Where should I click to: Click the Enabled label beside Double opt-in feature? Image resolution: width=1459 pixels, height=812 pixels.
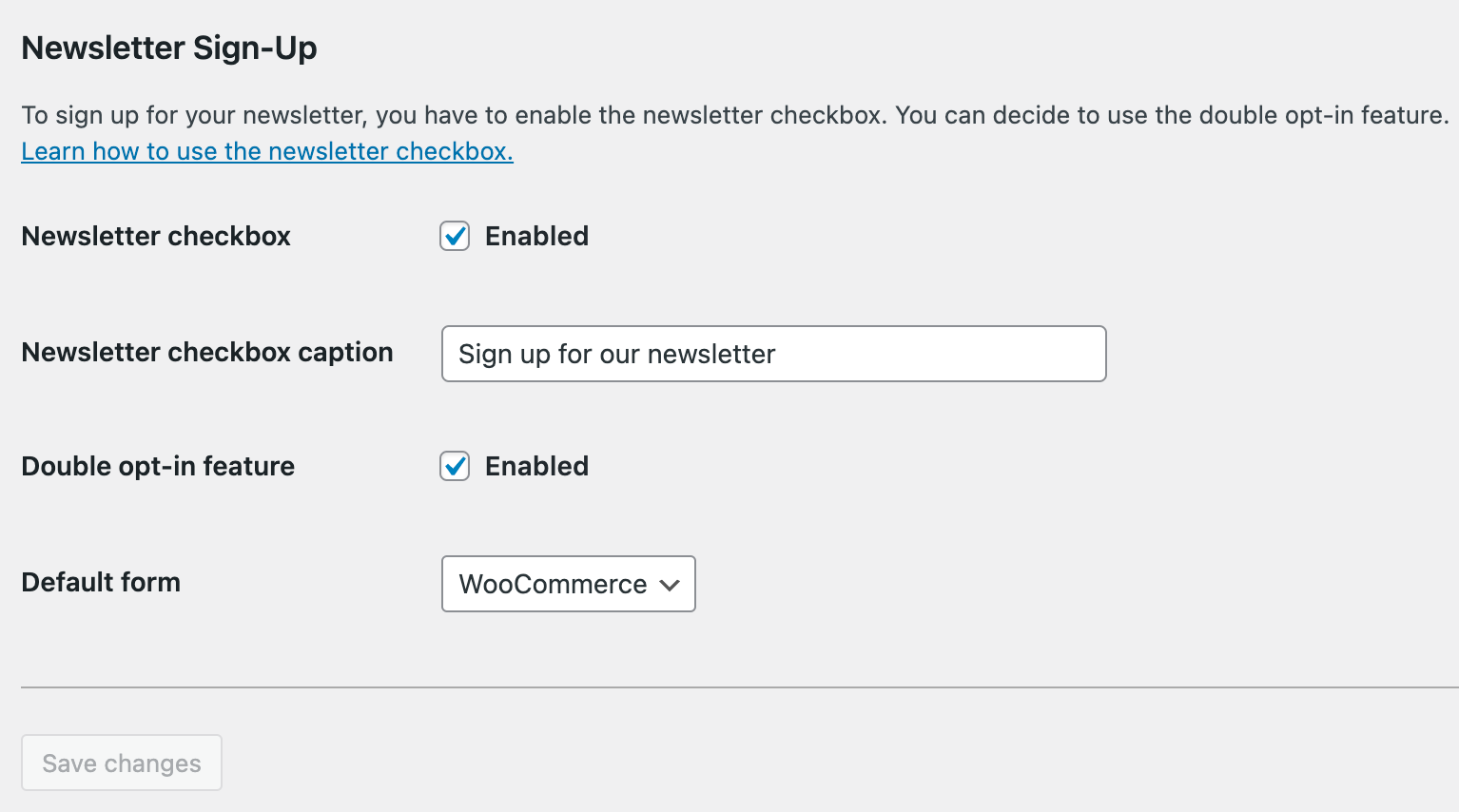coord(536,466)
